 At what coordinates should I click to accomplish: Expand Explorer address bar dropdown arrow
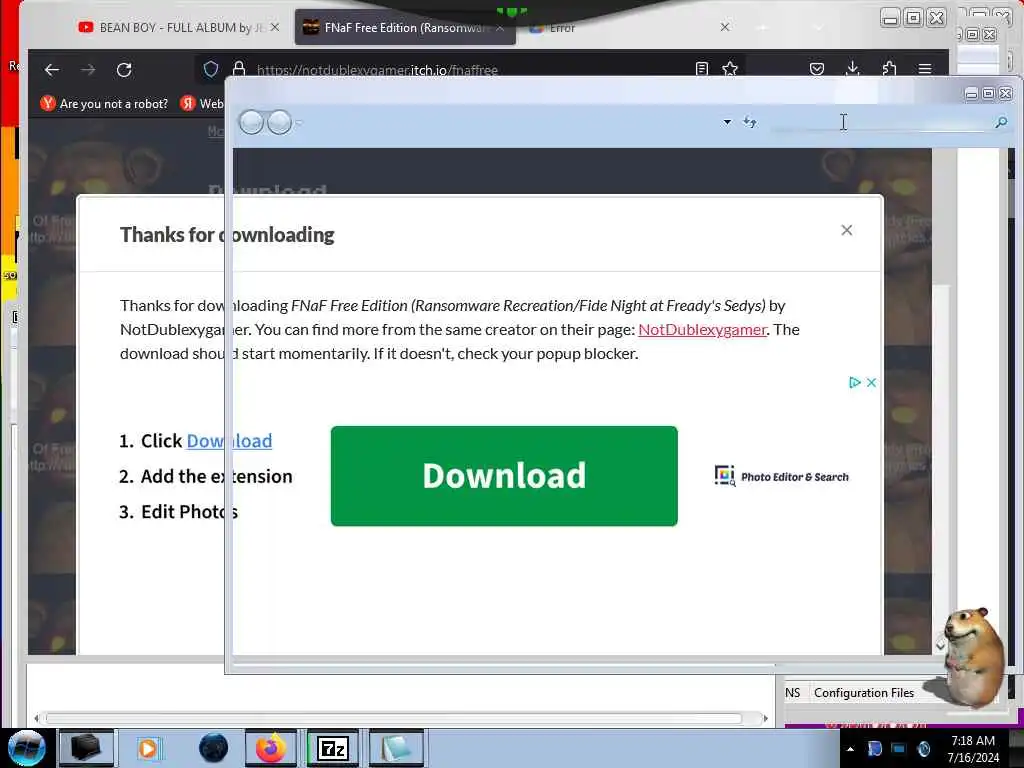tap(727, 122)
